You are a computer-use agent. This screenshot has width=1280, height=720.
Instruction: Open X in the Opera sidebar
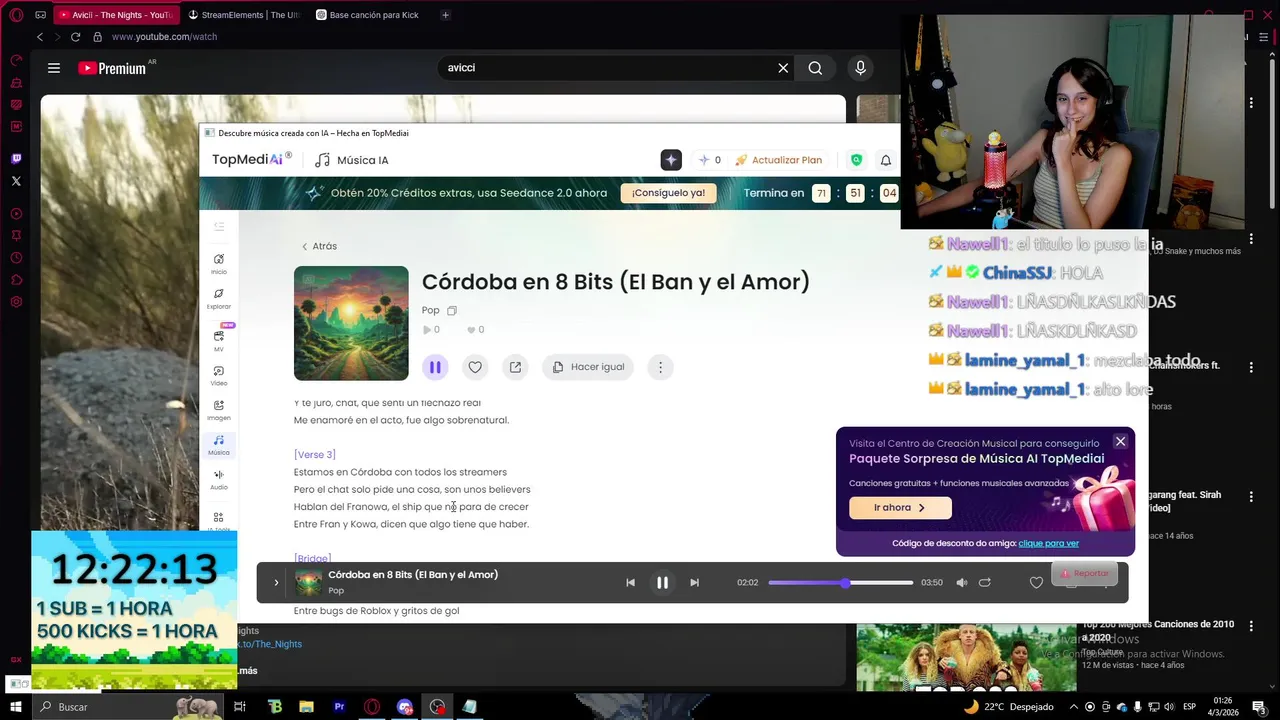tap(16, 181)
